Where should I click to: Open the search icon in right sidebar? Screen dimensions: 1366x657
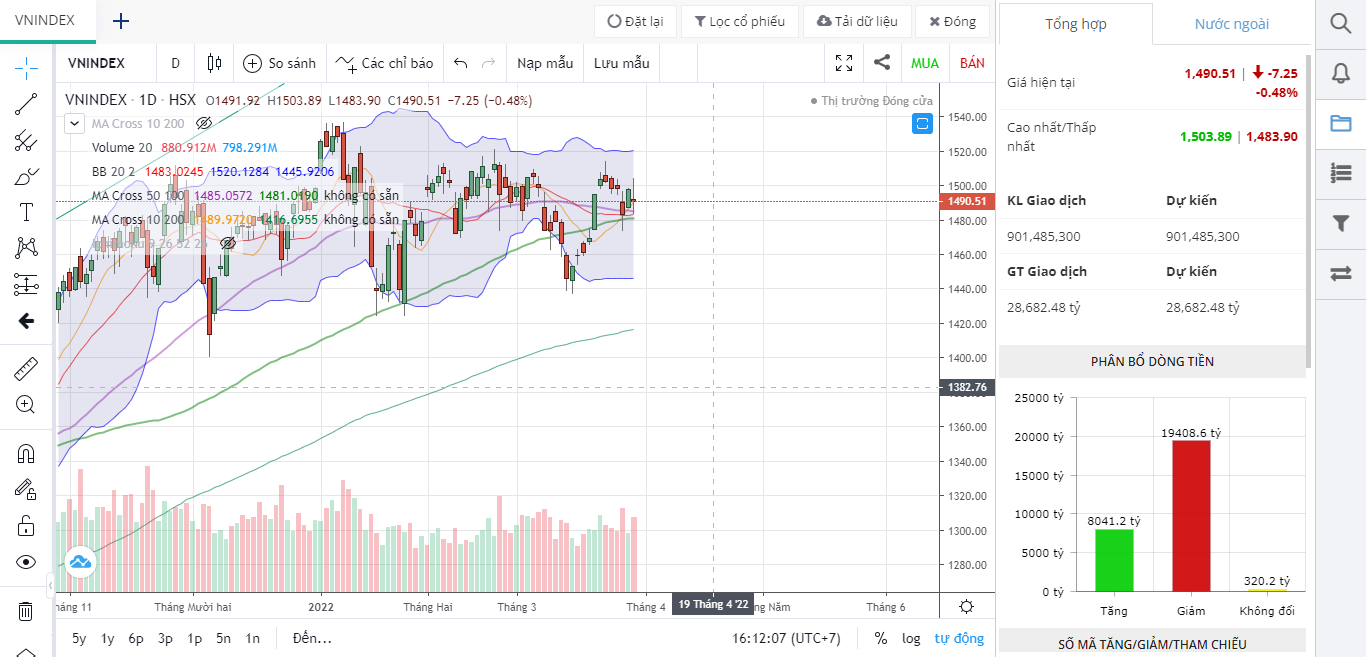click(x=1340, y=22)
